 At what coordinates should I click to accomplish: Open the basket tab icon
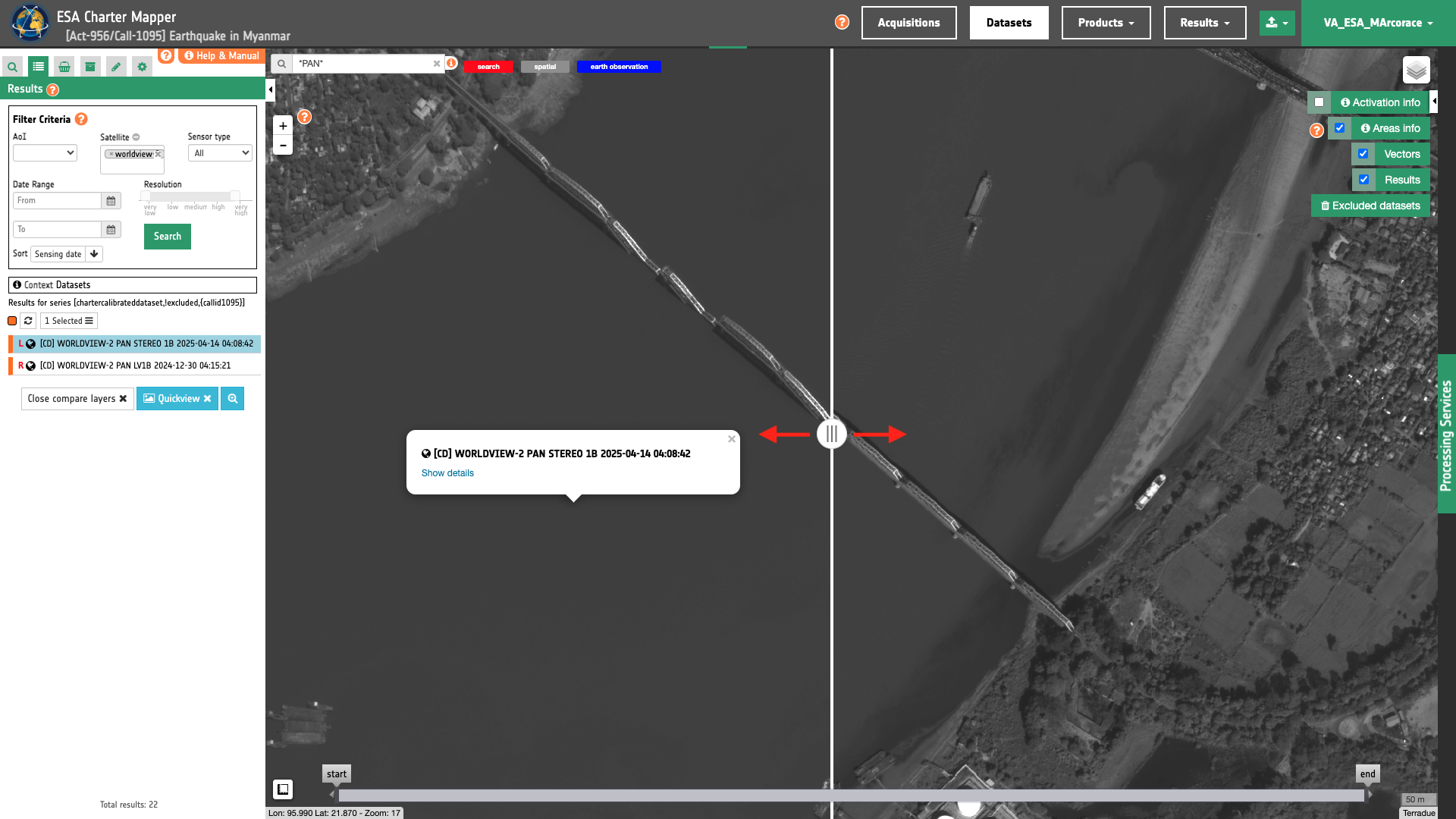64,67
